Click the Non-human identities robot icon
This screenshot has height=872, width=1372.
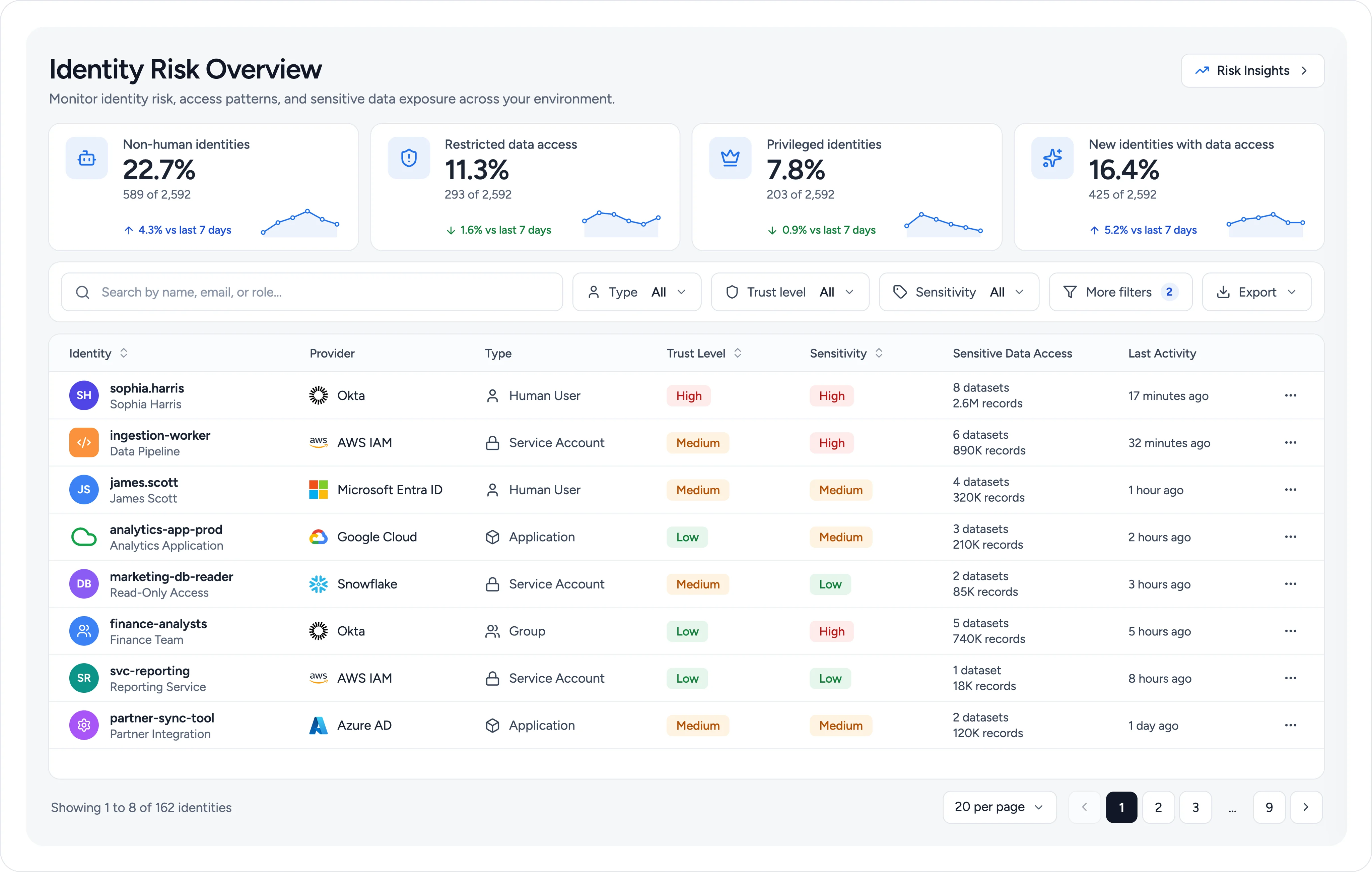click(87, 158)
